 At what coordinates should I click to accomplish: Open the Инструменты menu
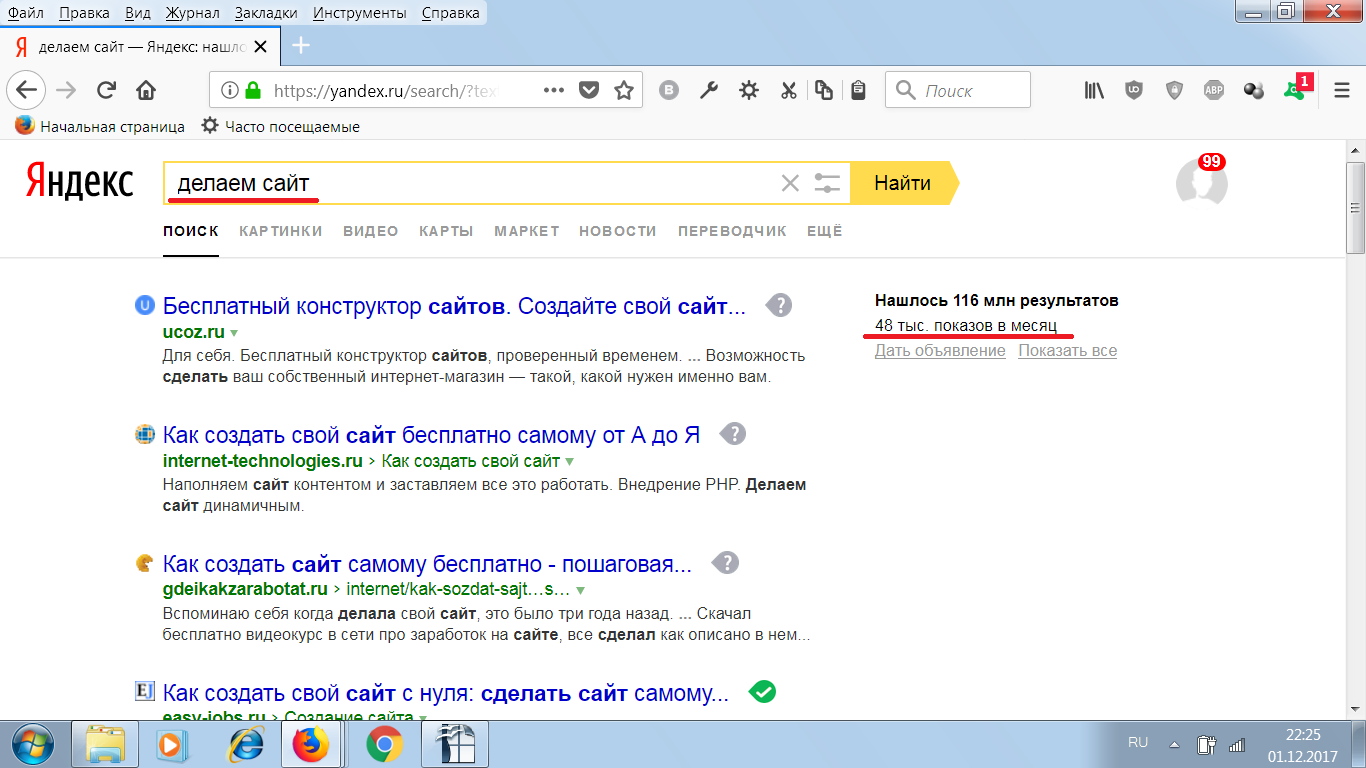[x=359, y=13]
